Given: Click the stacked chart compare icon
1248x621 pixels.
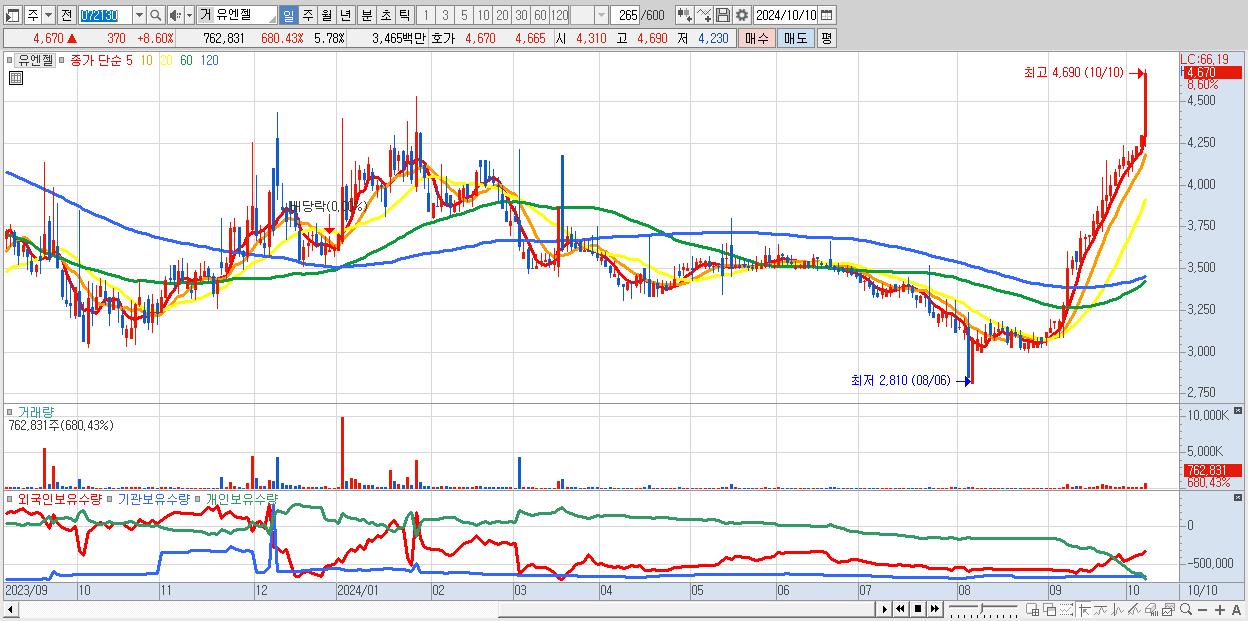Looking at the screenshot, I should (1169, 609).
